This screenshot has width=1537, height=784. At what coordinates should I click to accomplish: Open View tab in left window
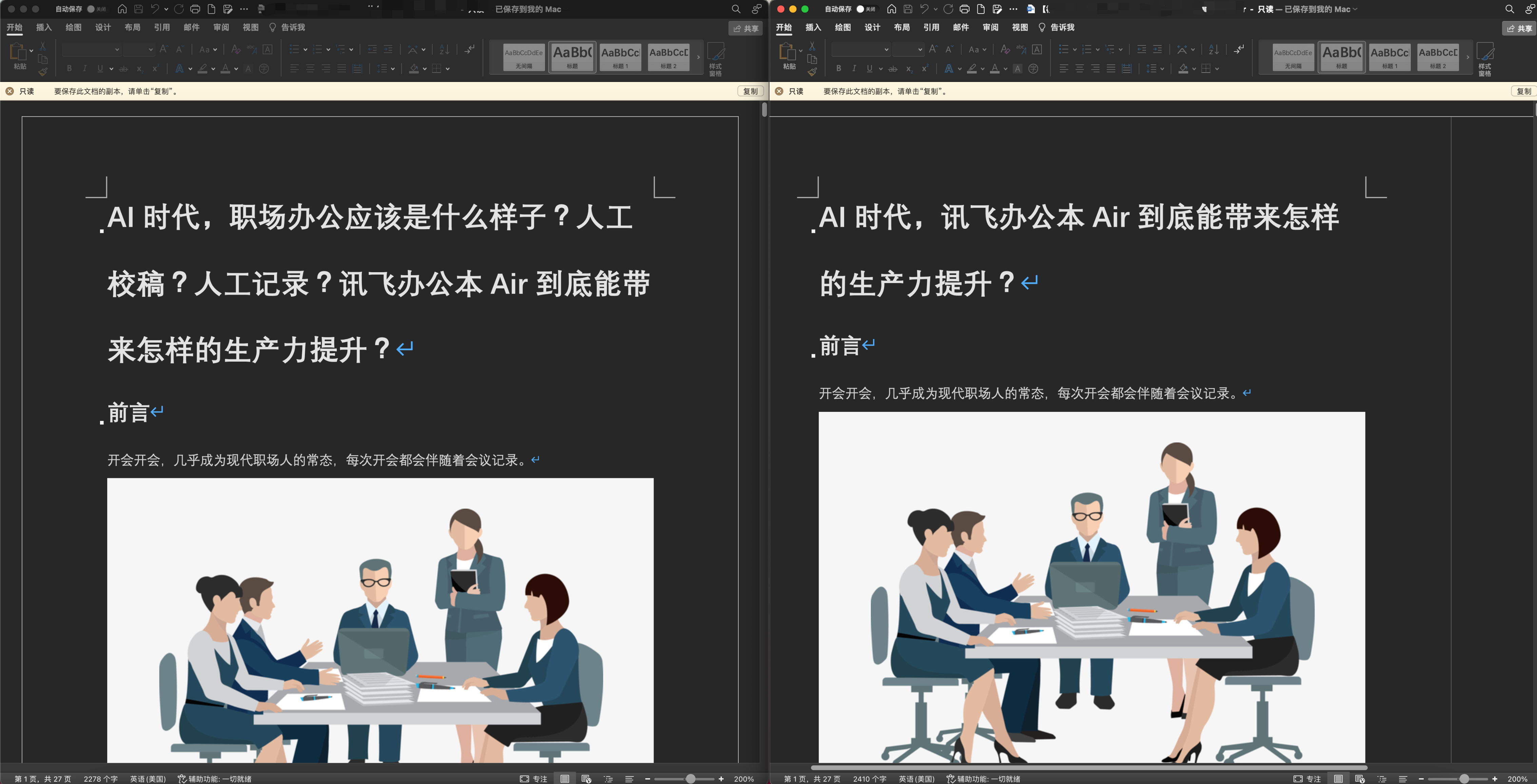(251, 27)
